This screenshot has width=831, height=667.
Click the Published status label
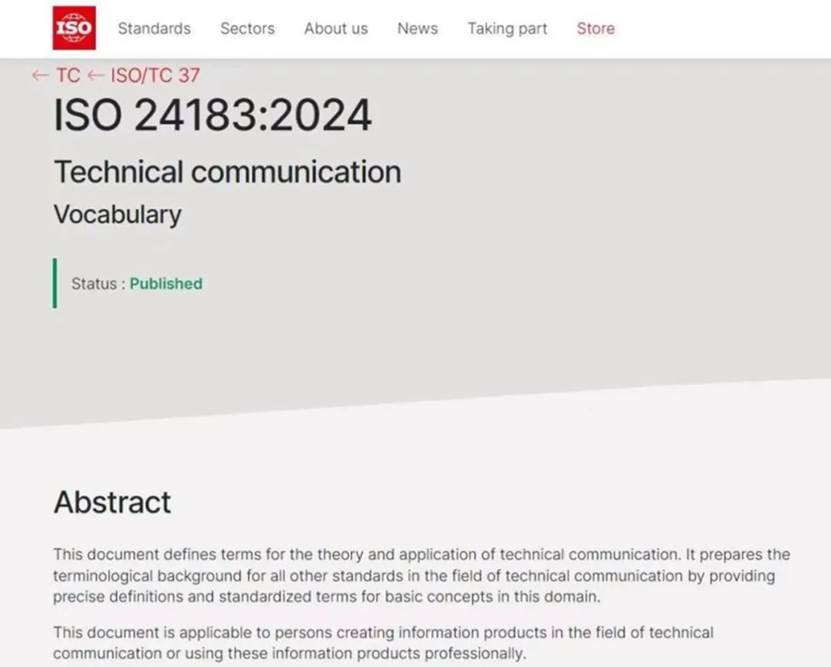click(166, 283)
